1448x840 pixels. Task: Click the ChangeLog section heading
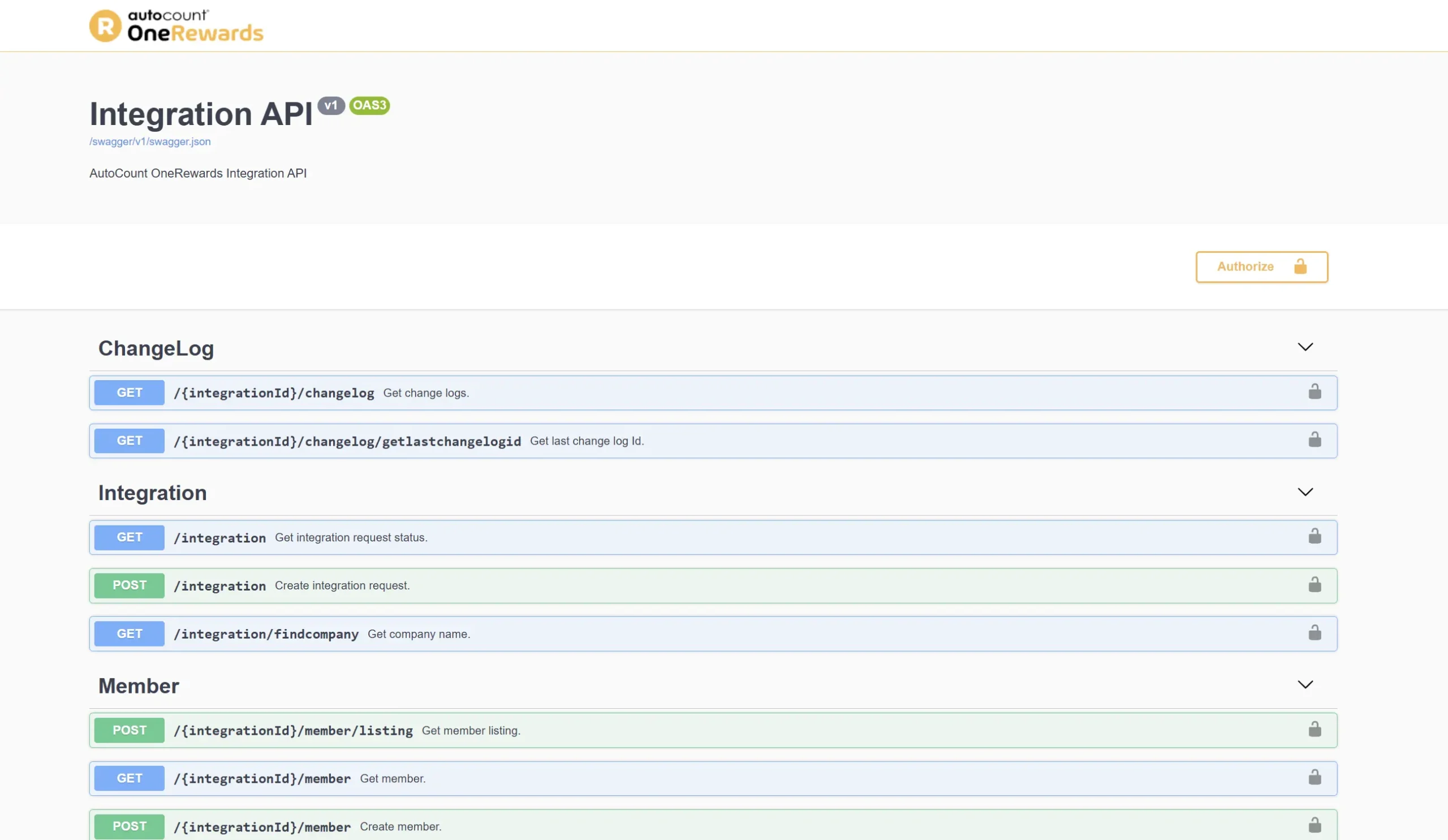coord(156,349)
